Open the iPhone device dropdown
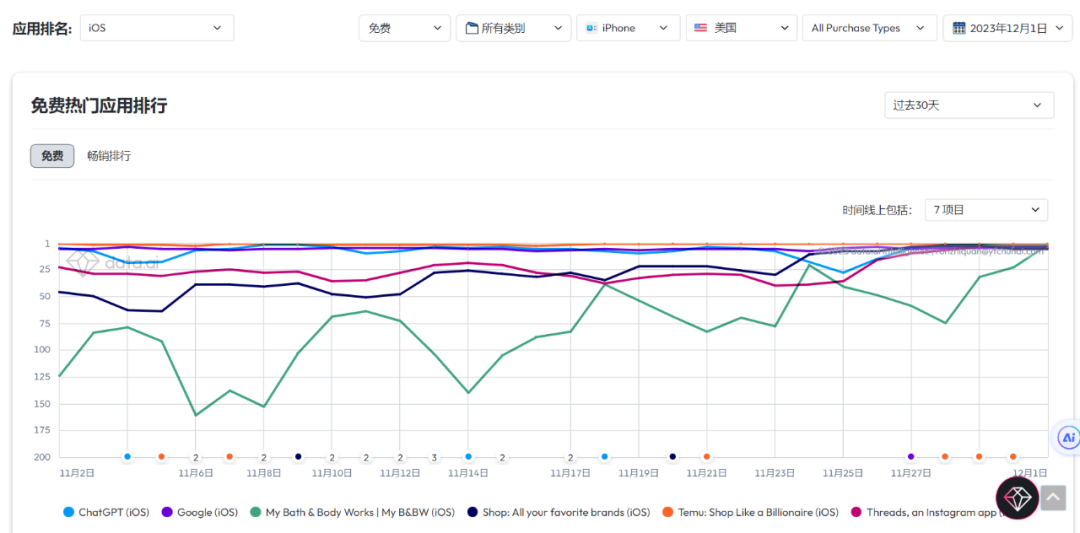1080x533 pixels. (627, 28)
